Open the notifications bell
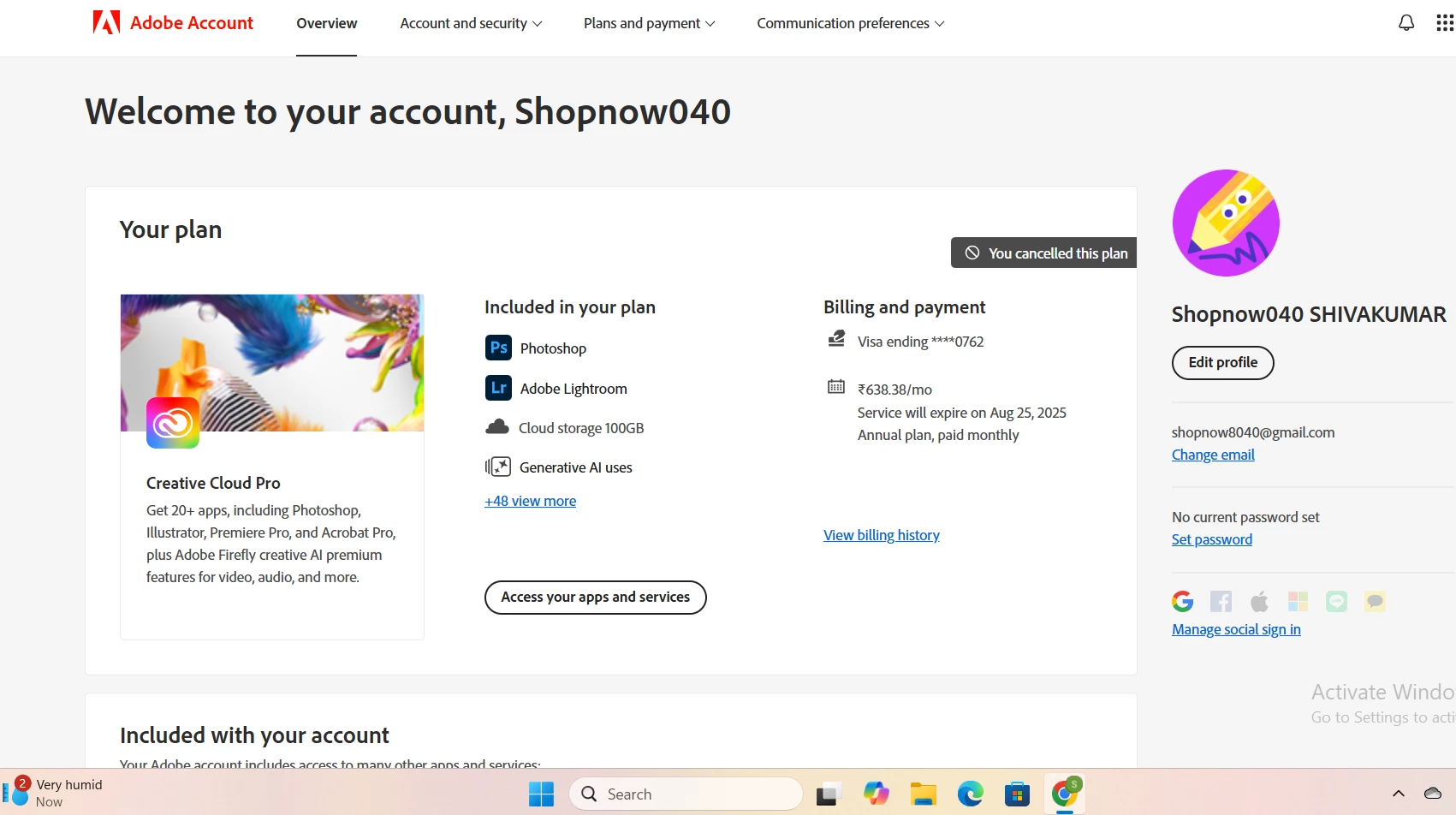The height and width of the screenshot is (815, 1456). 1406,23
